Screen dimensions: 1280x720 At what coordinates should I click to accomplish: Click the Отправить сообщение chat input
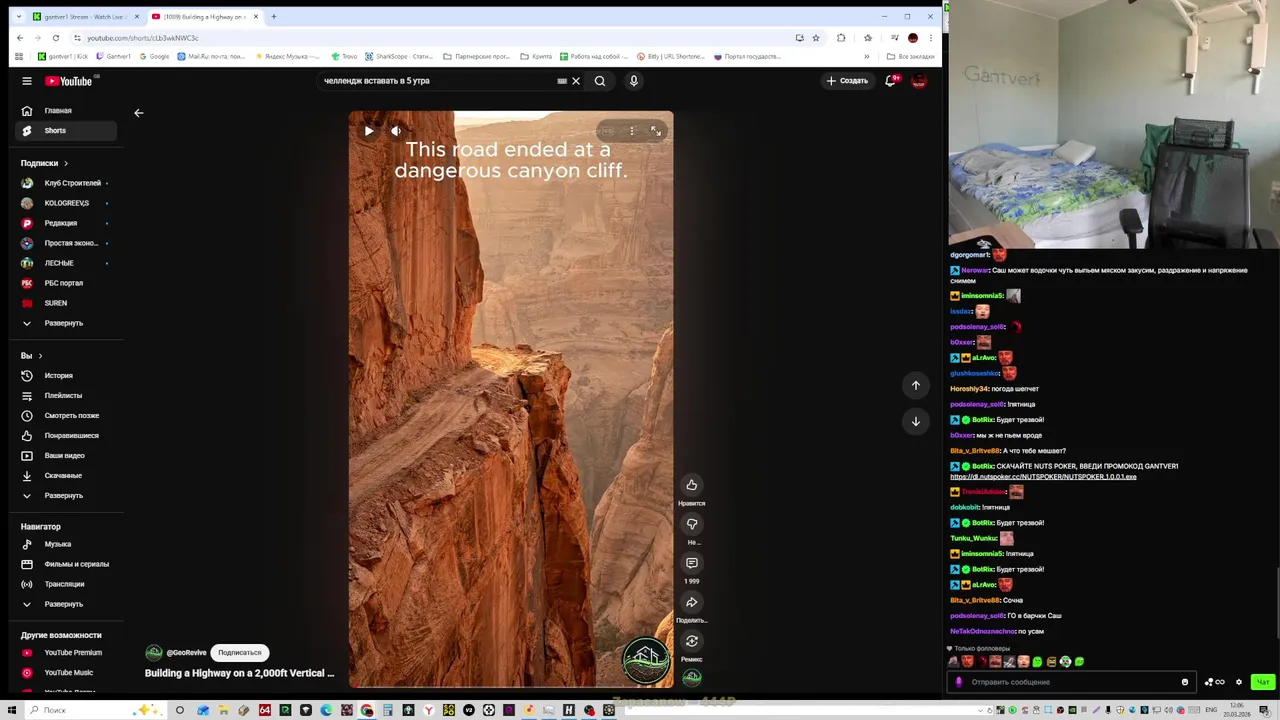point(1071,682)
